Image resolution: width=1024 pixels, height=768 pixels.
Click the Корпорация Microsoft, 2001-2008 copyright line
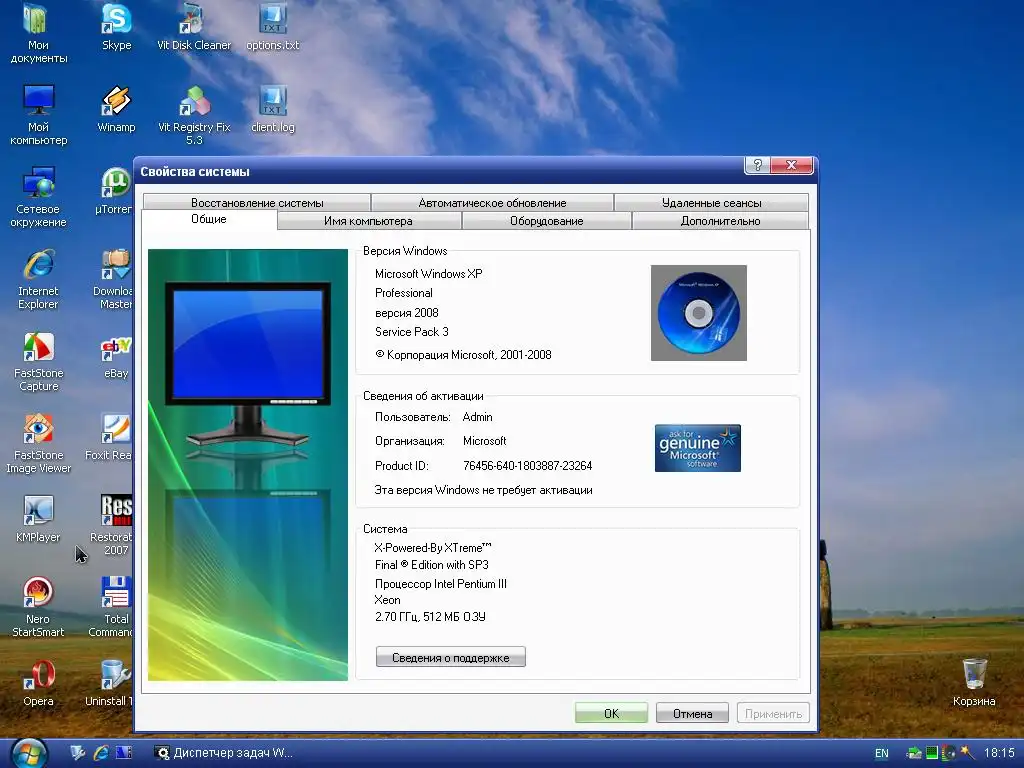(463, 355)
